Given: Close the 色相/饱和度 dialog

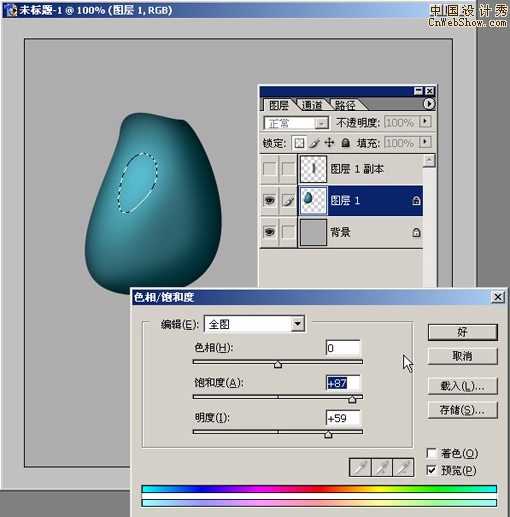Looking at the screenshot, I should point(498,297).
